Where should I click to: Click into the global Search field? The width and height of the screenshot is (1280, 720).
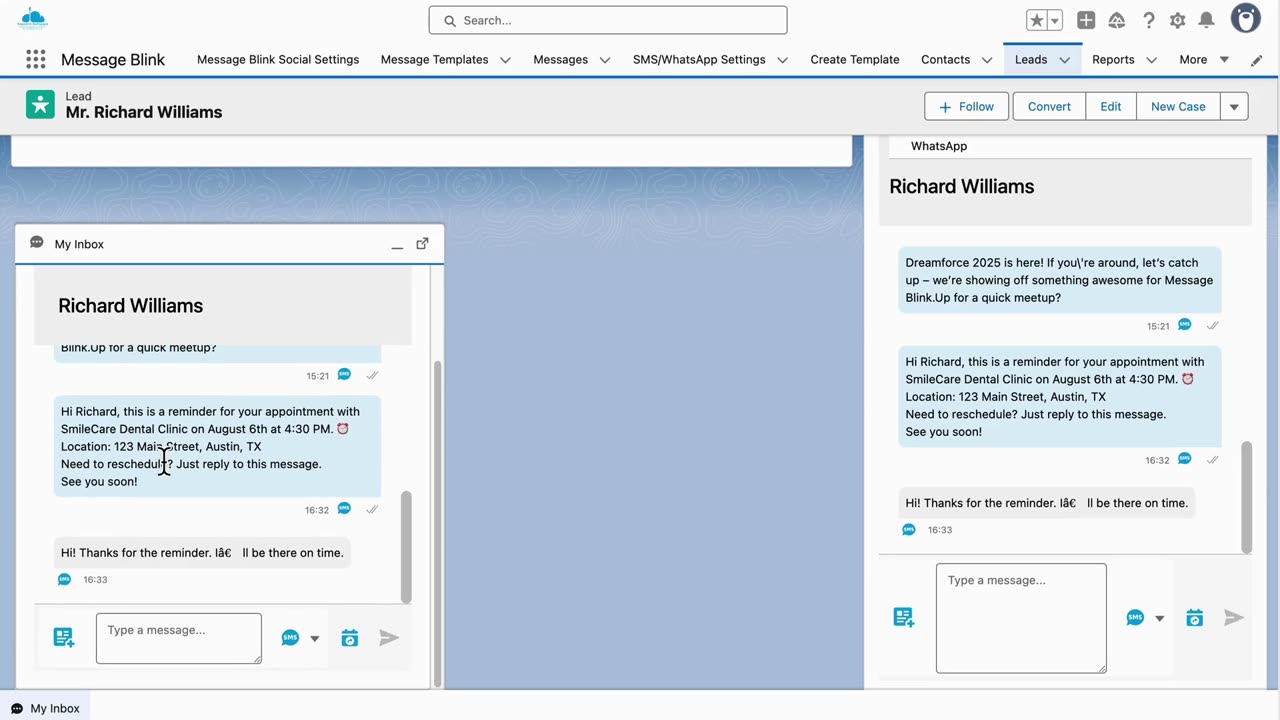coord(608,20)
